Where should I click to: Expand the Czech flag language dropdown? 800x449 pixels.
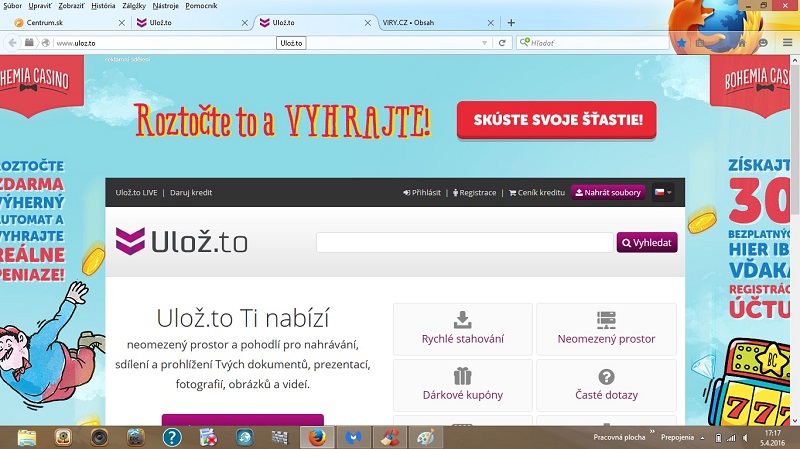[663, 192]
